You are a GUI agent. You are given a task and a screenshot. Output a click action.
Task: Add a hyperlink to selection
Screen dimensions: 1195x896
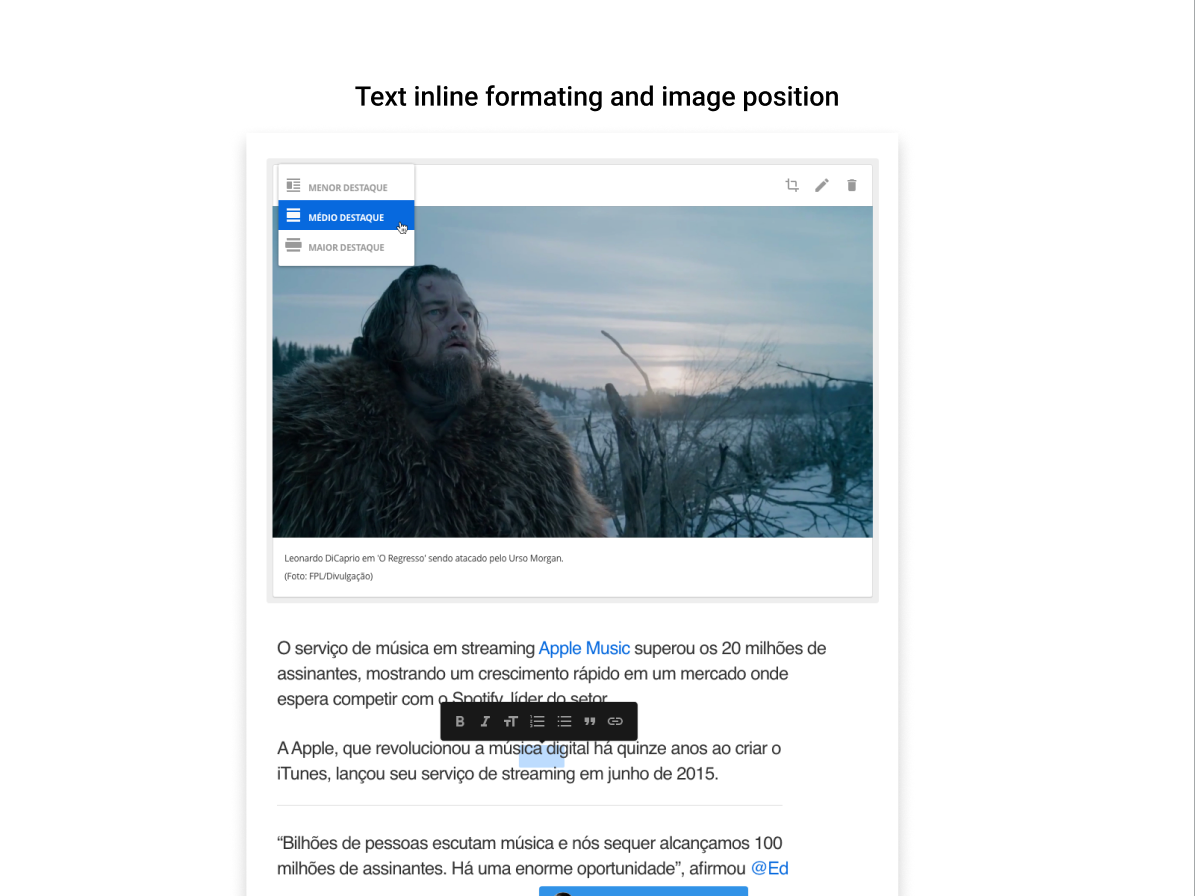pyautogui.click(x=615, y=722)
